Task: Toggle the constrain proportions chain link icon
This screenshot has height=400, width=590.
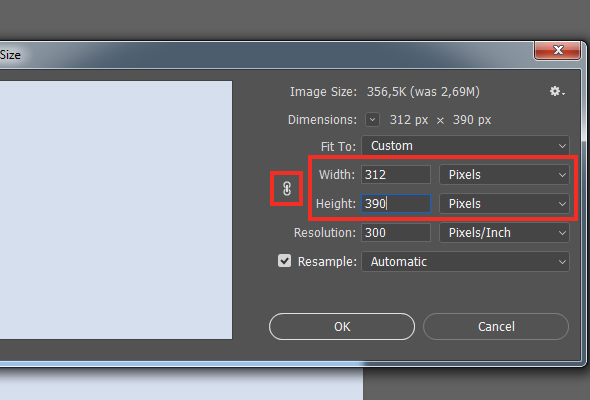Action: click(287, 189)
